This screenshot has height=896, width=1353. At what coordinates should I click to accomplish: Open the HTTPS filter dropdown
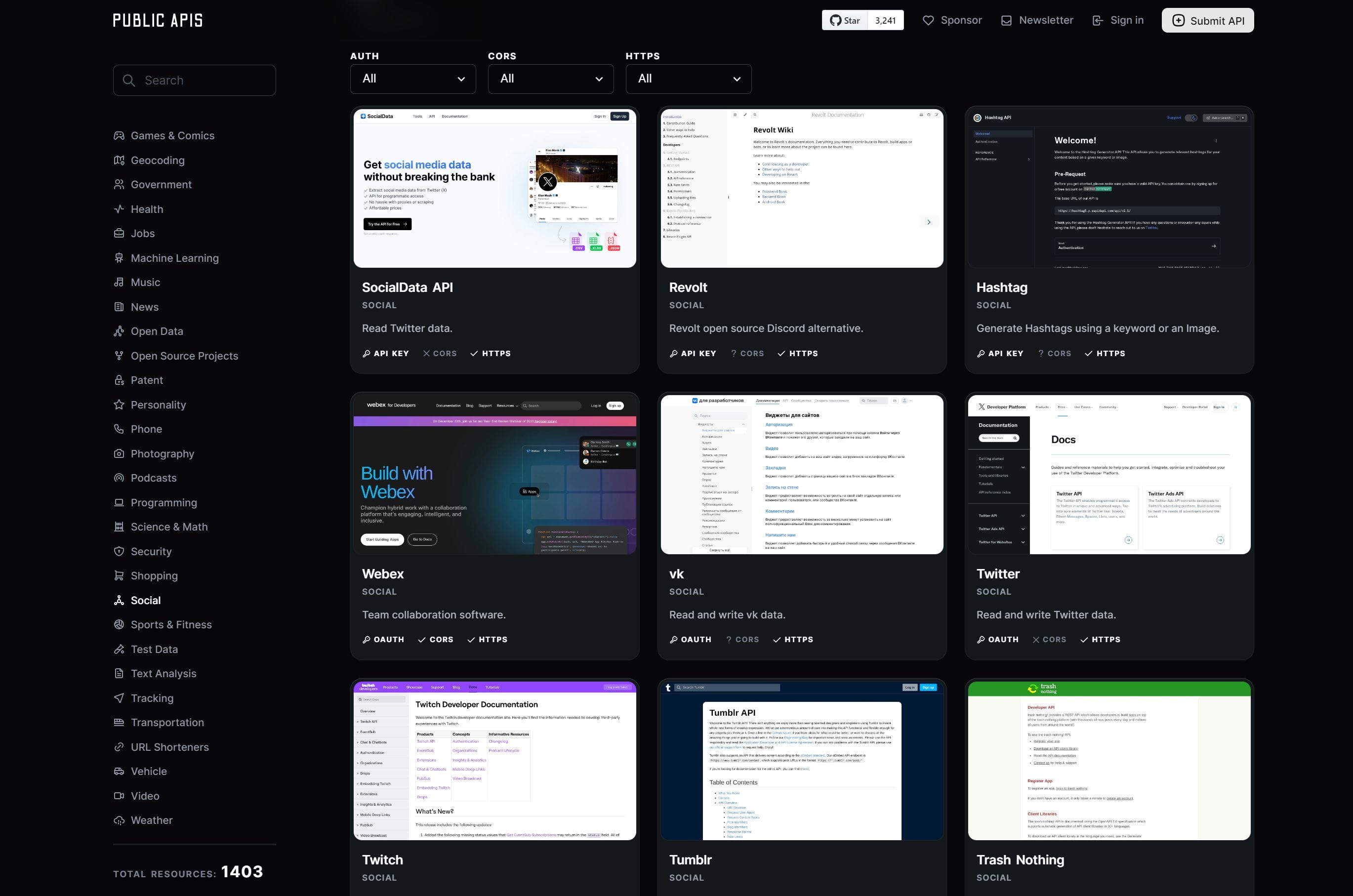coord(689,78)
